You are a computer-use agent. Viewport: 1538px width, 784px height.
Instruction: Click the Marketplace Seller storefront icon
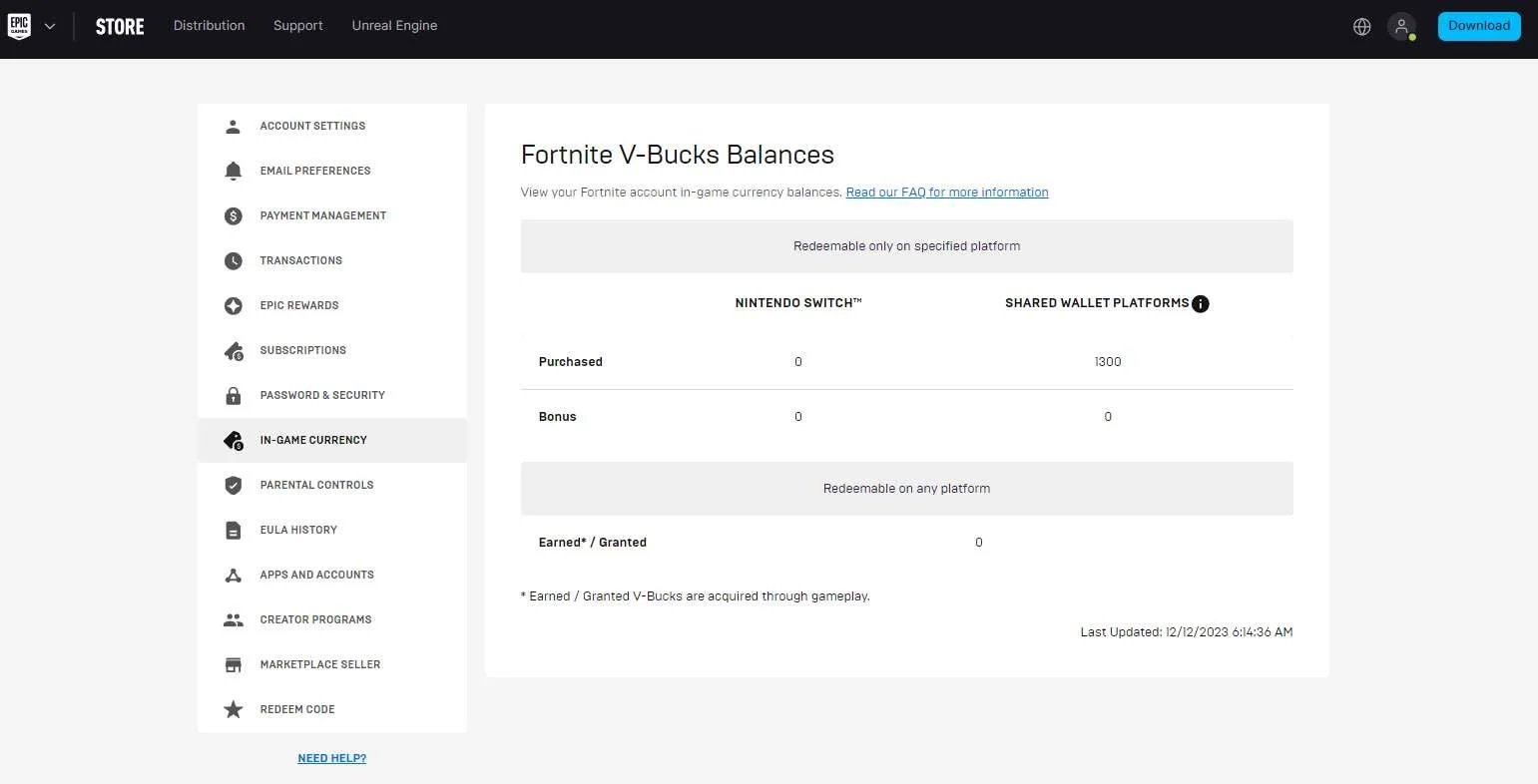(234, 665)
